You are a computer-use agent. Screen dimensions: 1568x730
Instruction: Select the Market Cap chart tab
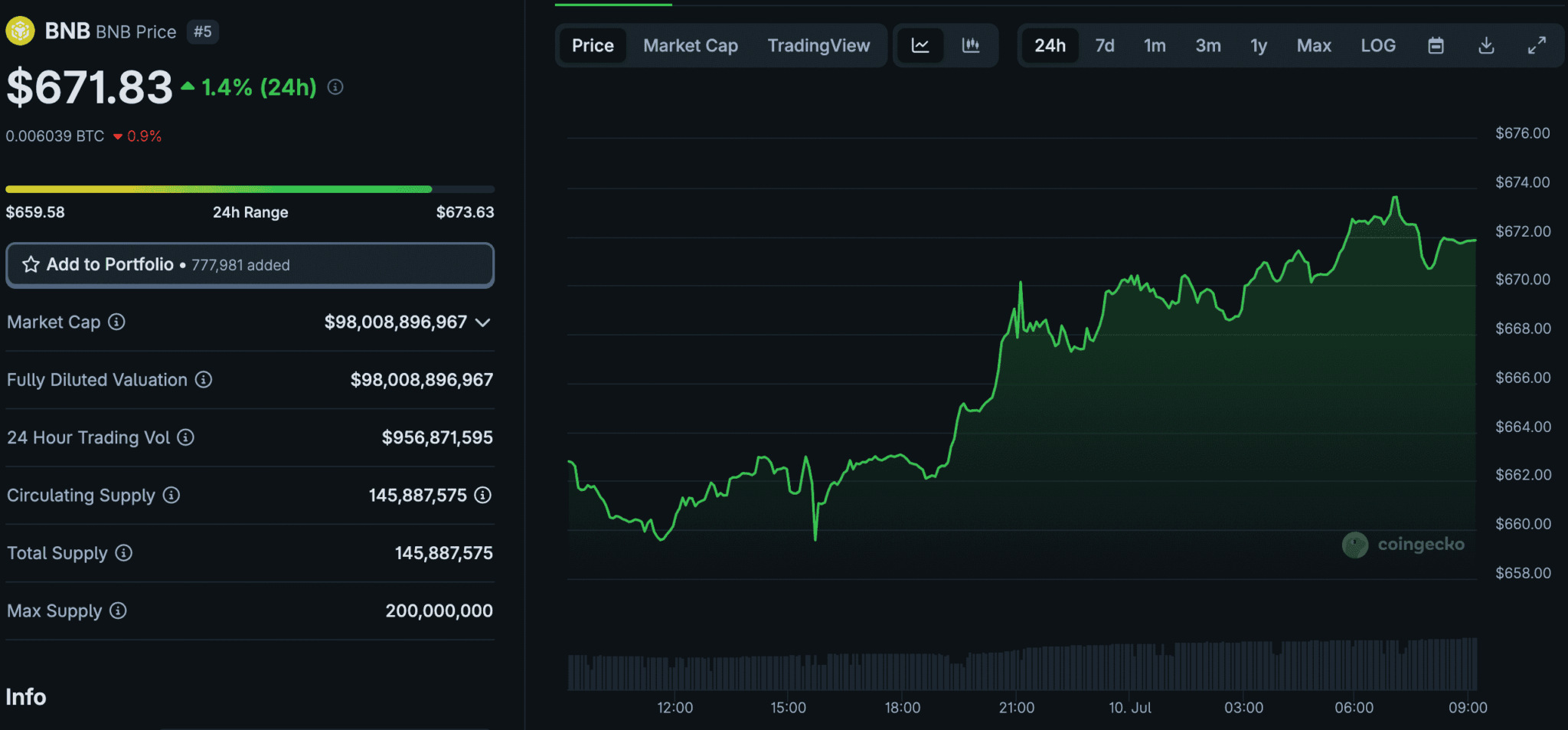[x=691, y=45]
